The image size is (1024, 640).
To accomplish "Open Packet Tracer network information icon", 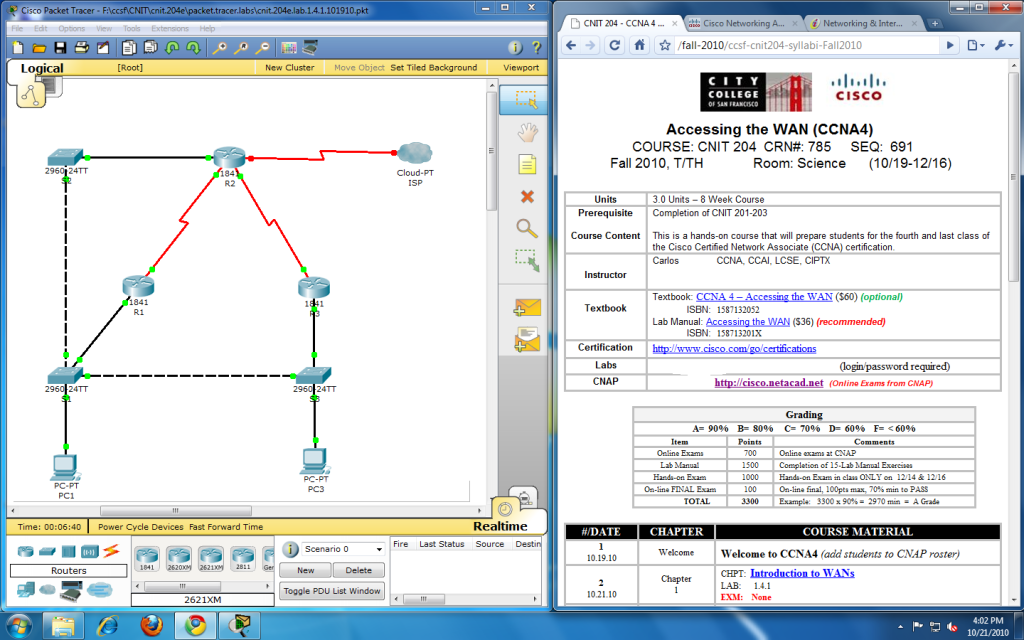I will click(x=515, y=47).
